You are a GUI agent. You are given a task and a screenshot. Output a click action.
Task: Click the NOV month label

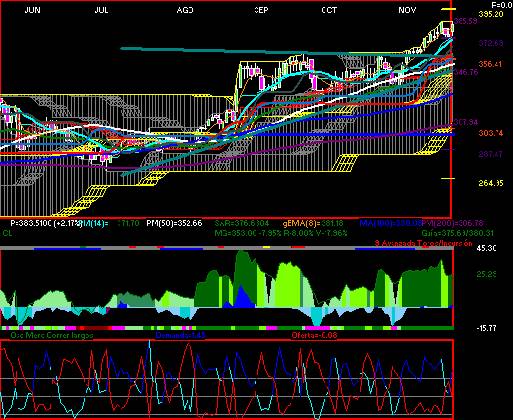click(407, 10)
